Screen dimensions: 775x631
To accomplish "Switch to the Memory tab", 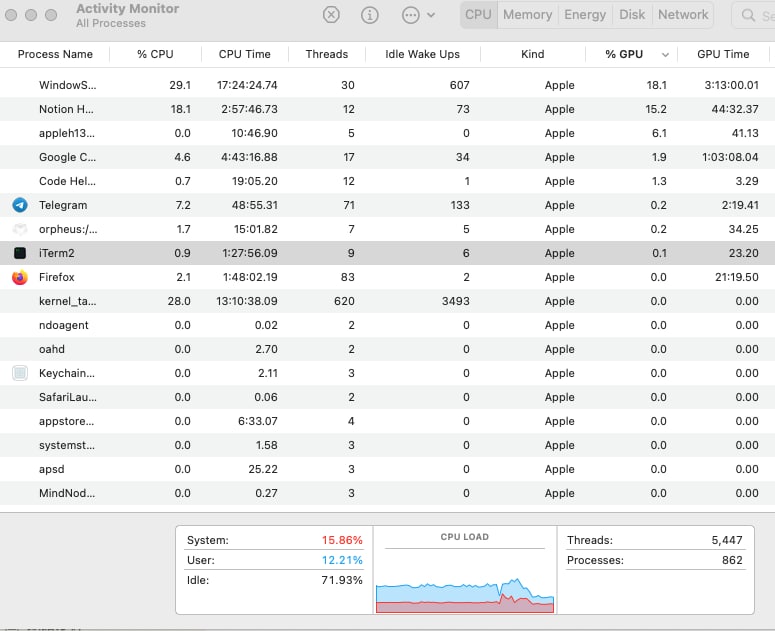I will coord(527,15).
